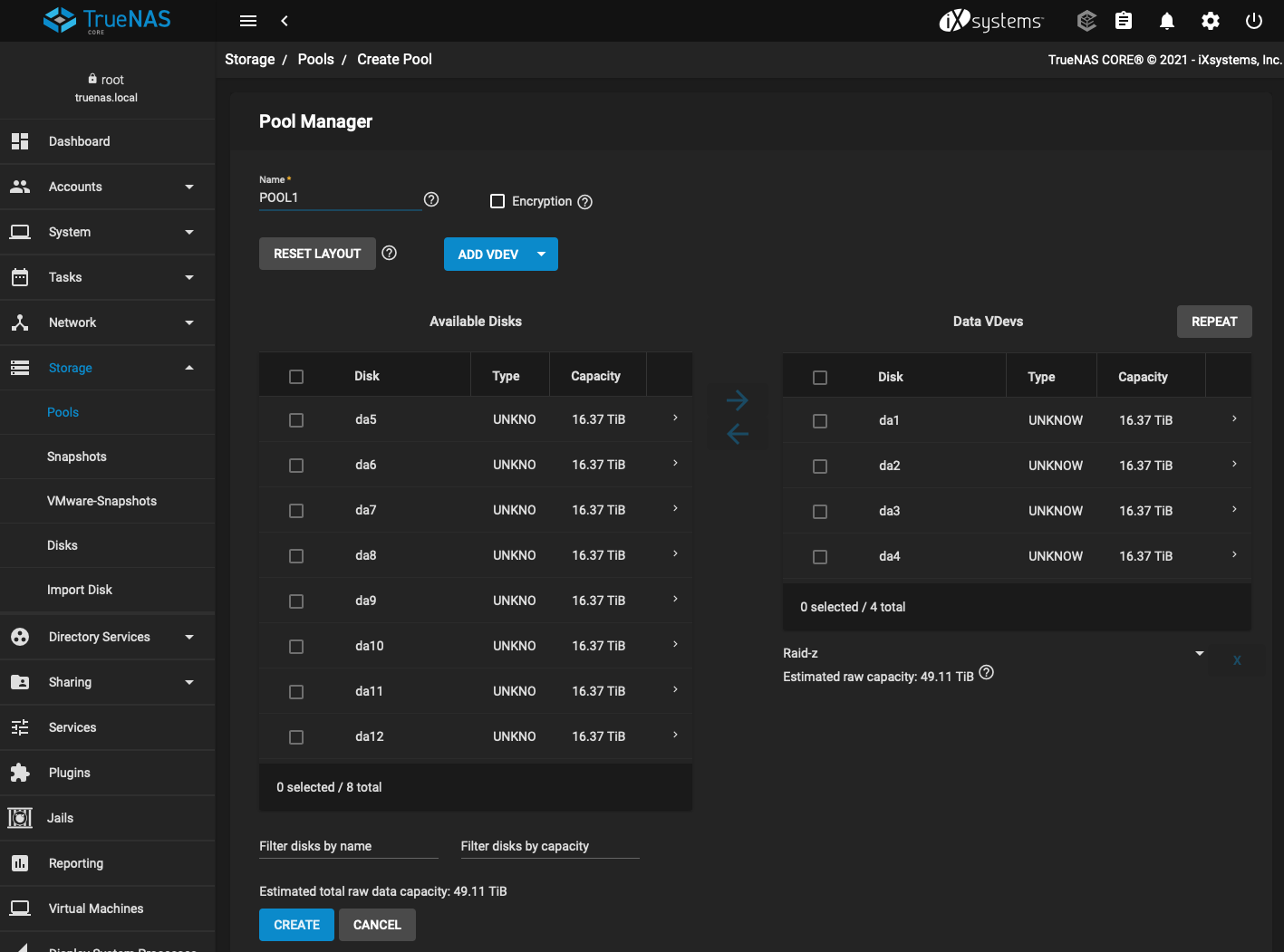
Task: Click the Reset Layout button
Action: click(x=317, y=254)
